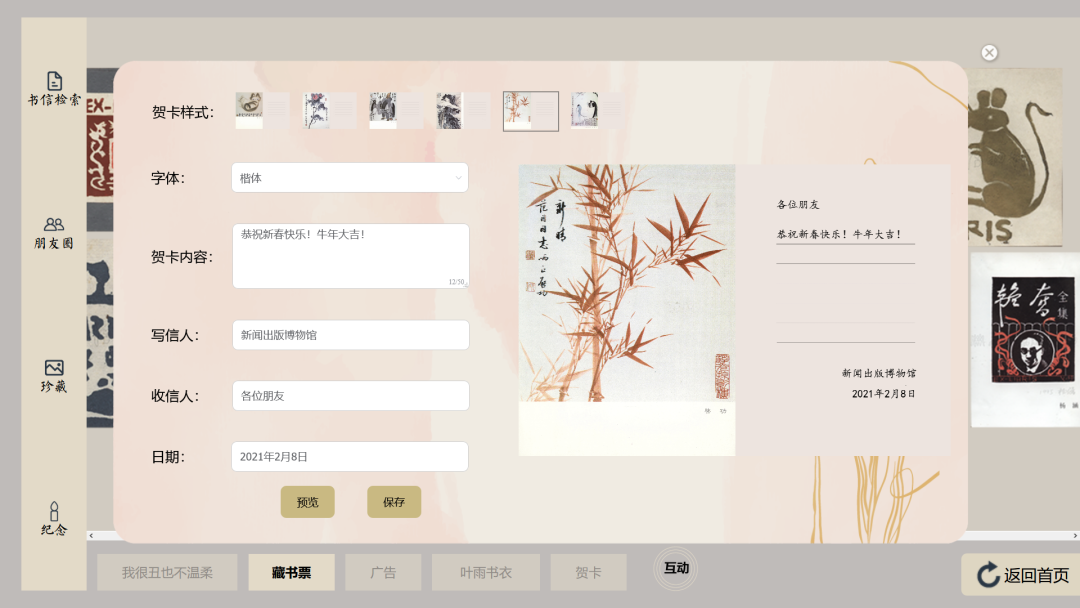The image size is (1080, 608).
Task: Click the 预览 preview button
Action: point(308,502)
